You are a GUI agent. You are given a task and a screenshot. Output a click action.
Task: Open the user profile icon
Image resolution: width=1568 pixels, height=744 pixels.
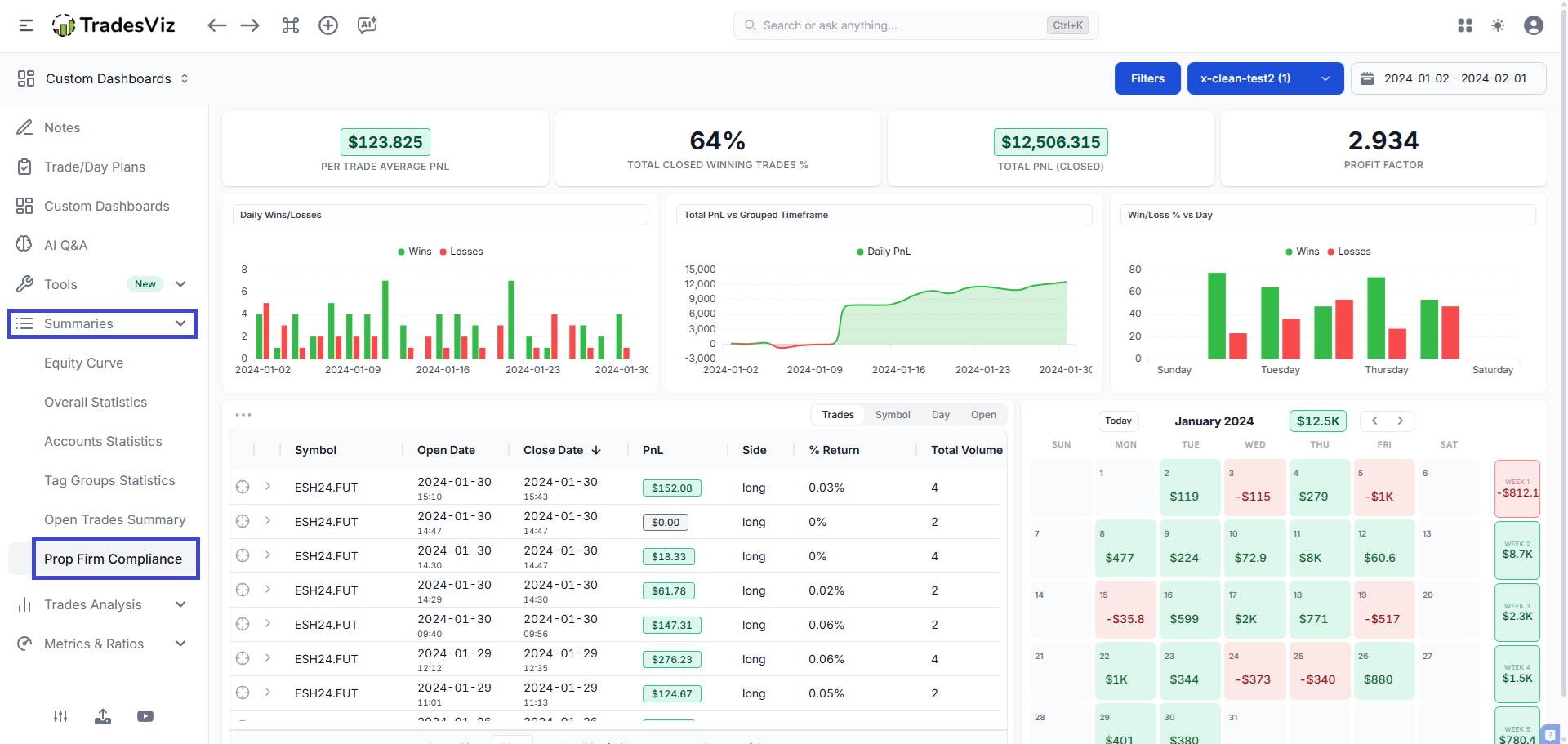[x=1534, y=25]
